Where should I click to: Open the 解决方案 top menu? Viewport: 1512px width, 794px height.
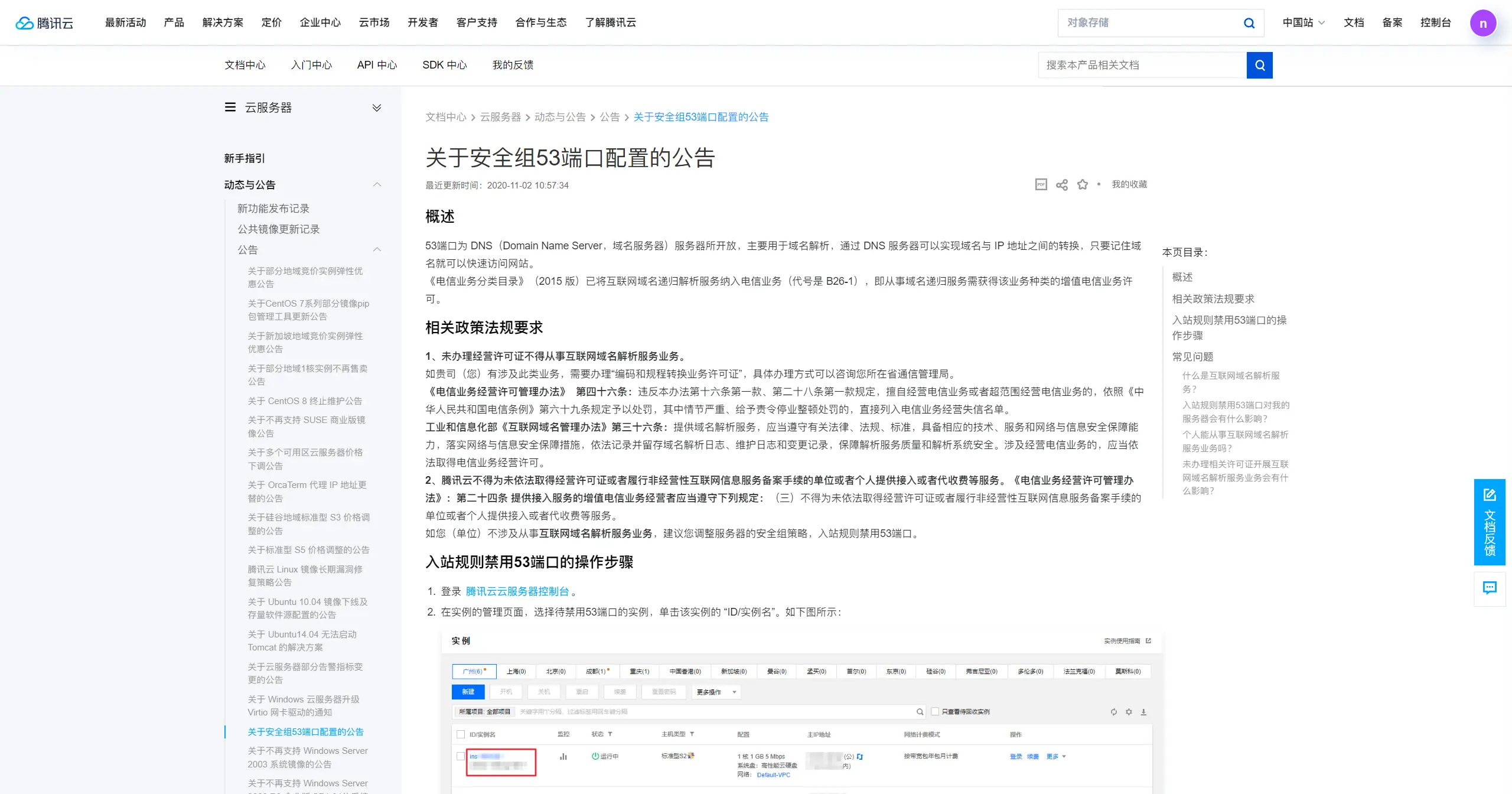(223, 22)
